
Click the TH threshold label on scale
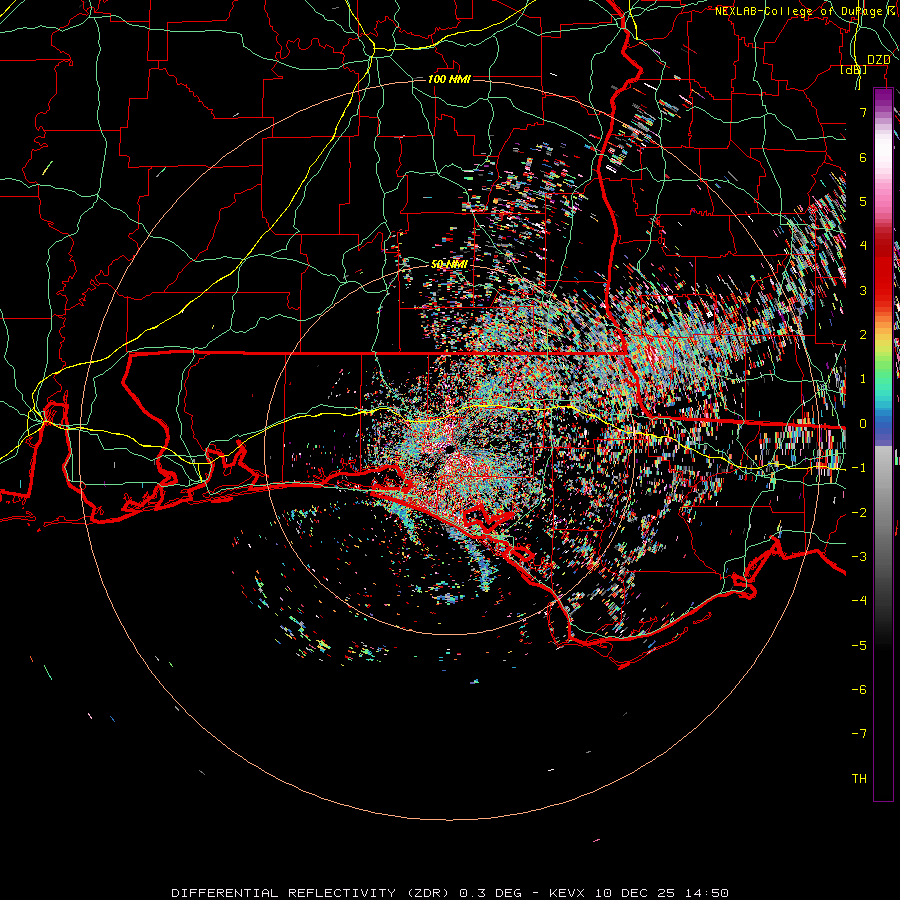click(859, 779)
